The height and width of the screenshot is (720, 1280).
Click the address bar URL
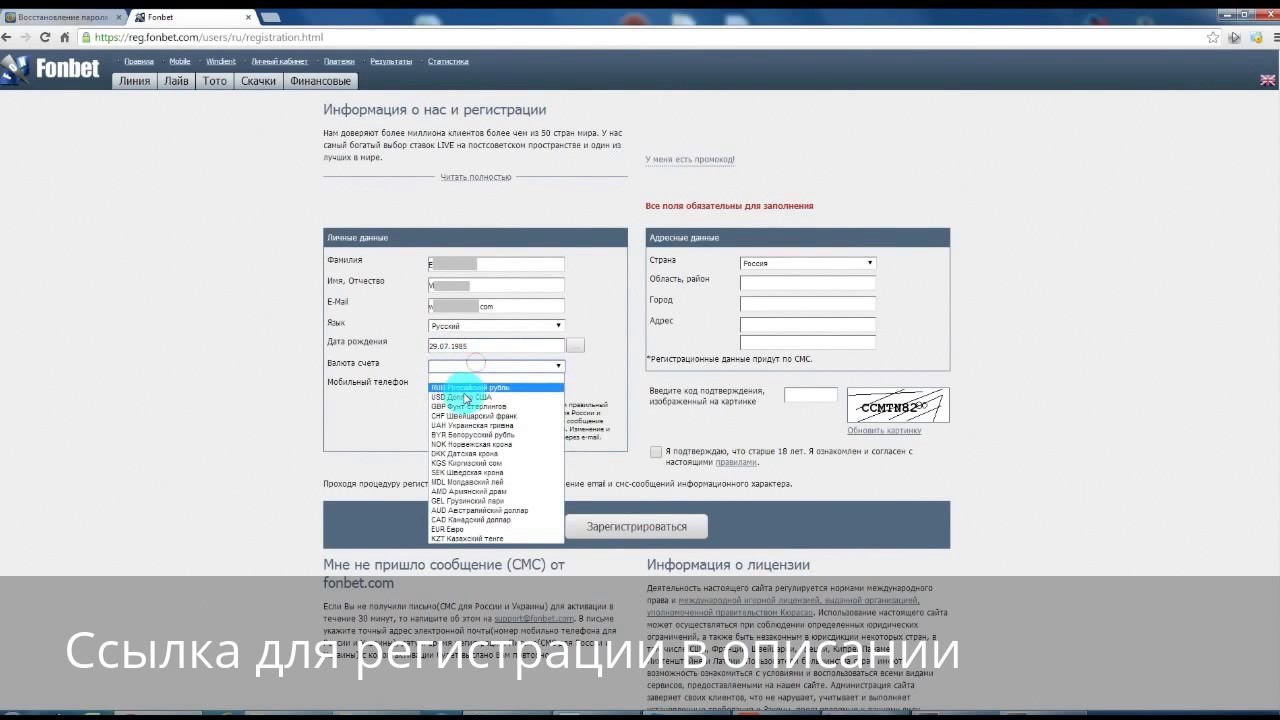pyautogui.click(x=209, y=37)
